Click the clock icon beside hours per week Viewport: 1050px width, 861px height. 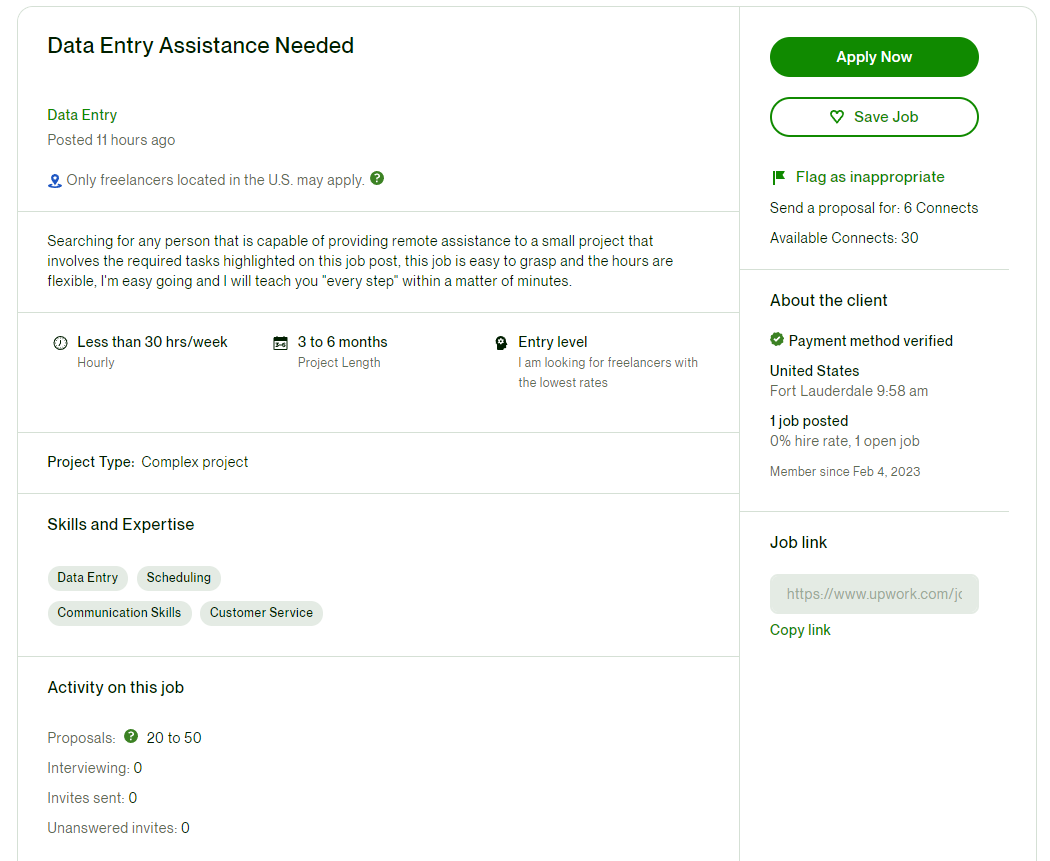(x=60, y=343)
